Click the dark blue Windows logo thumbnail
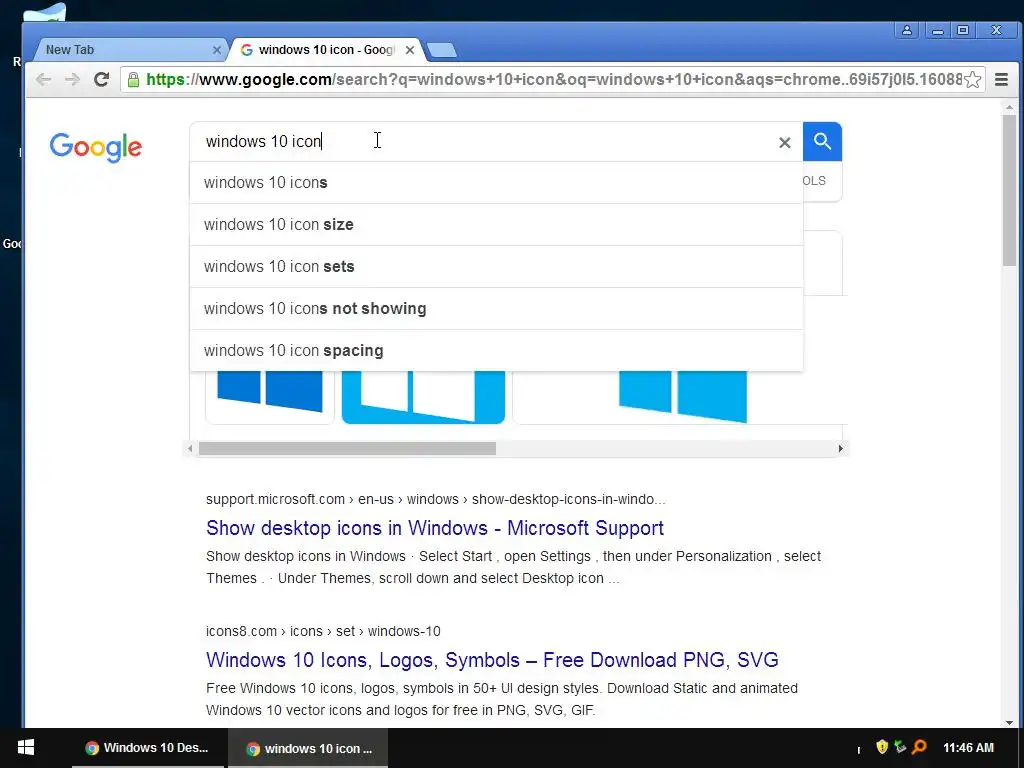1024x768 pixels. (x=270, y=397)
